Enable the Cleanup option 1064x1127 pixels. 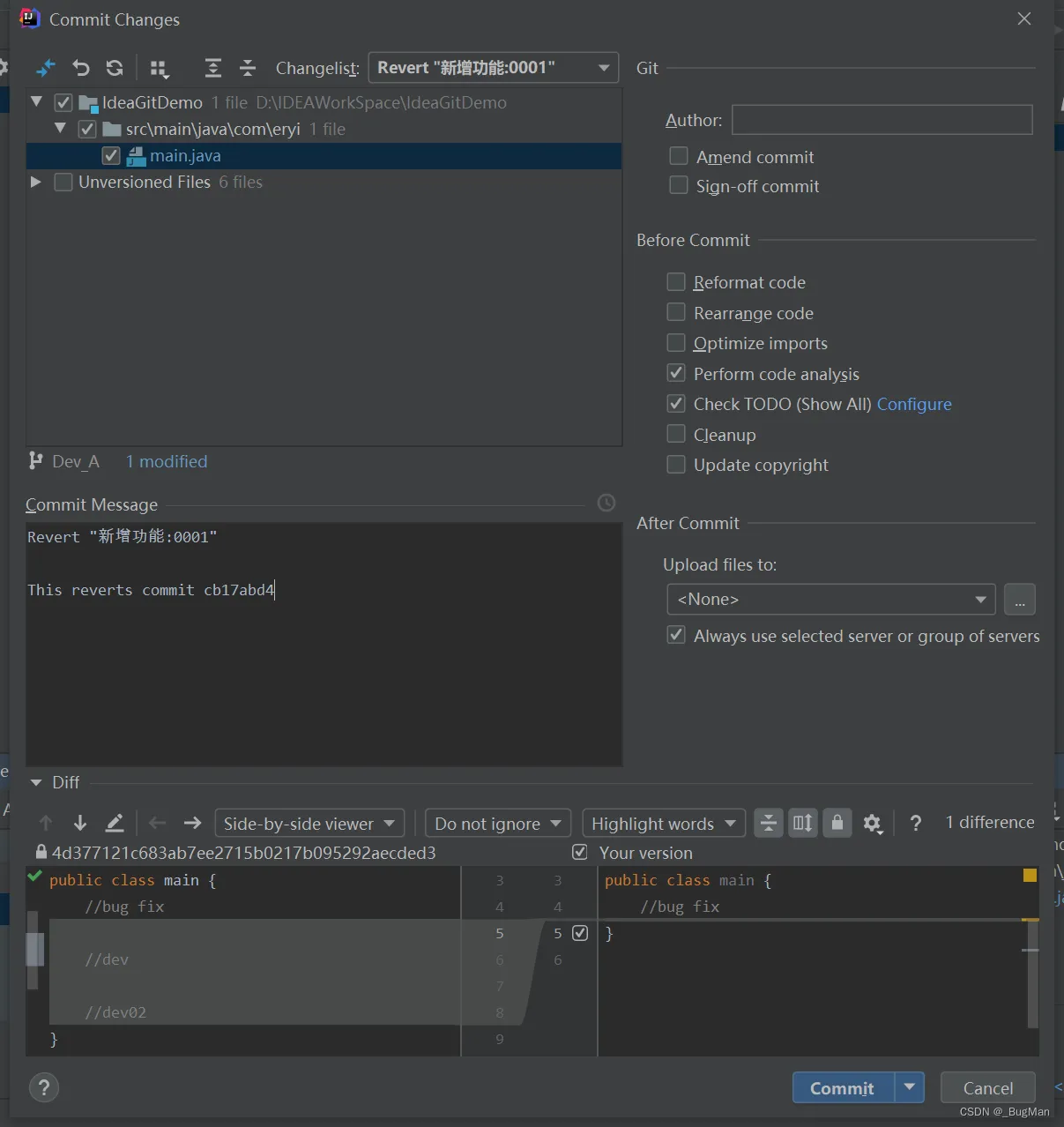676,434
